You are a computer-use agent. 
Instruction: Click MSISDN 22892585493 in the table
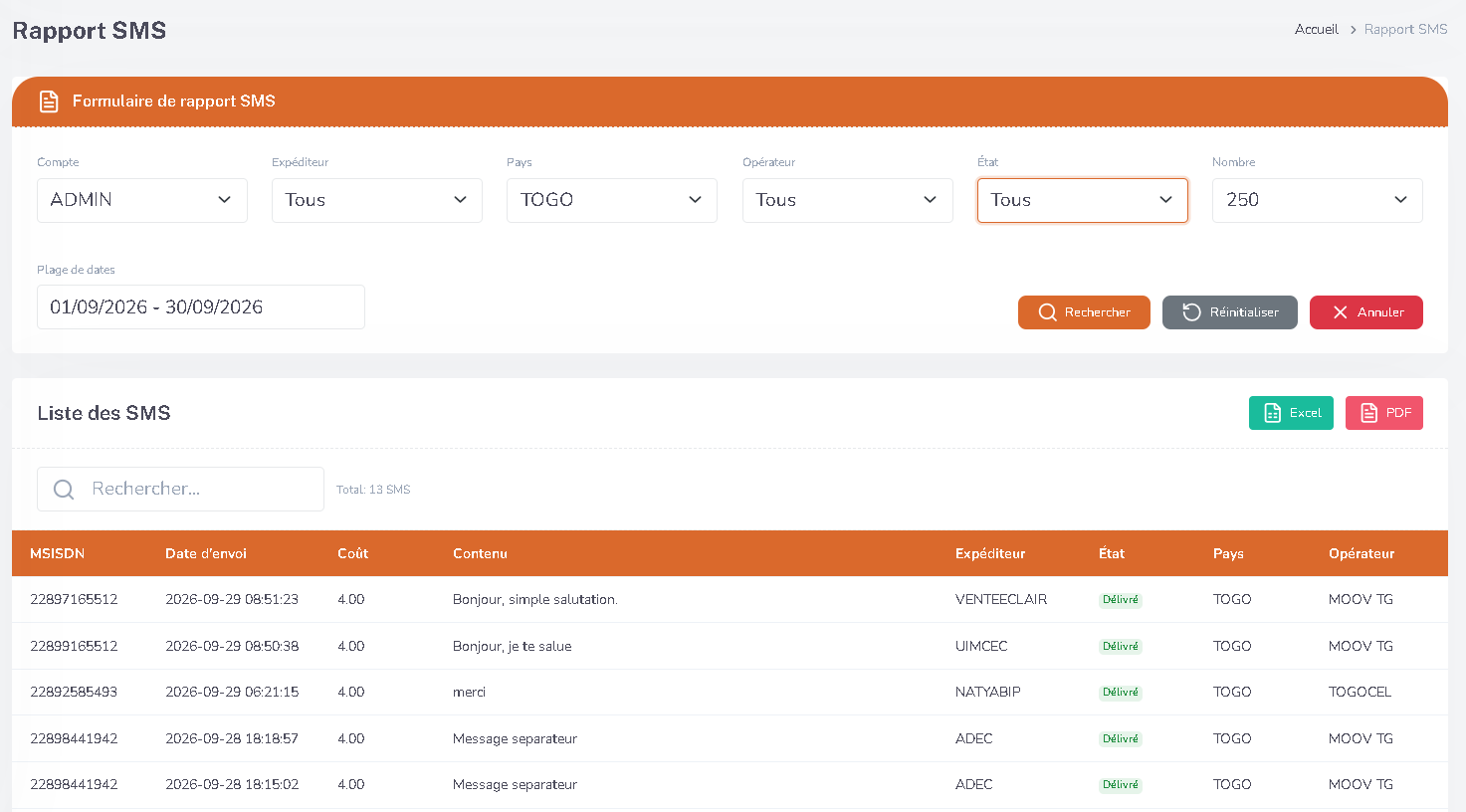pyautogui.click(x=74, y=693)
